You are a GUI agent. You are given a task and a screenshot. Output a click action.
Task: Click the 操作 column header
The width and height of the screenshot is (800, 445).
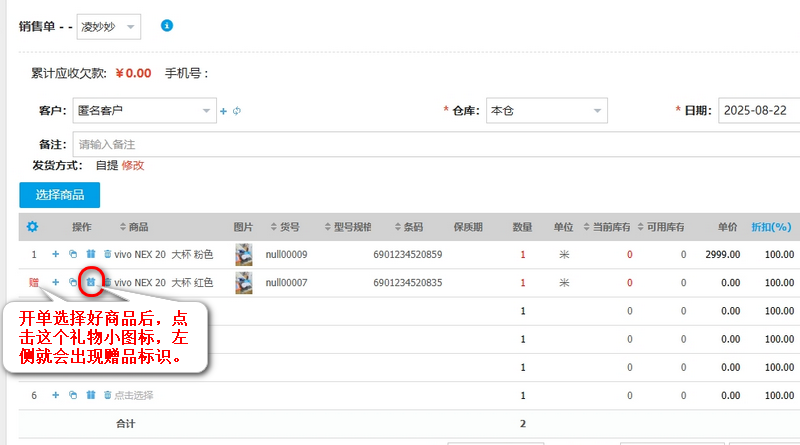pyautogui.click(x=82, y=227)
